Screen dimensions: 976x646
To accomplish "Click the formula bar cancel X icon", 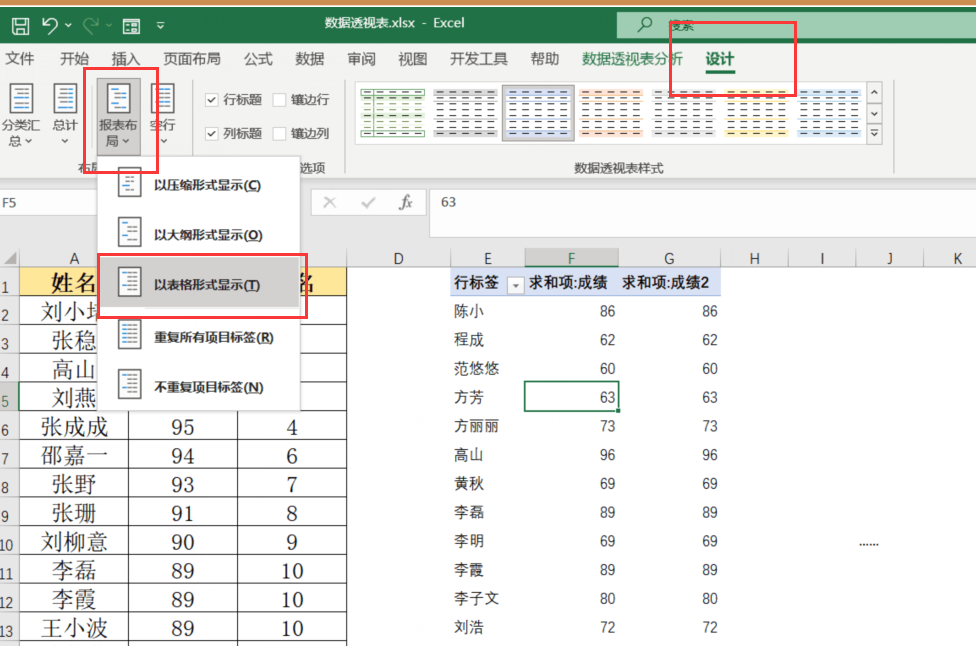I will click(x=330, y=202).
